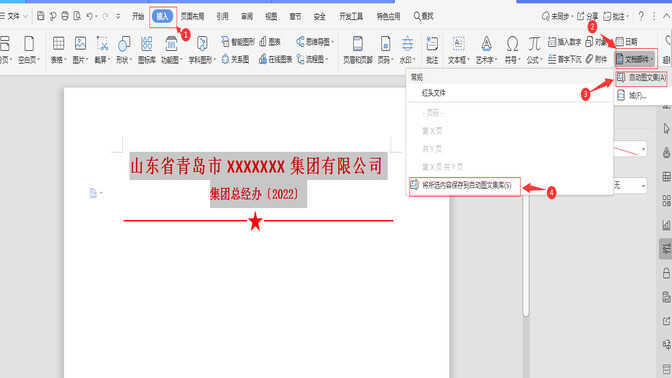Select the 插入 ribbon tab
Screen dimensions: 672x378
click(162, 16)
